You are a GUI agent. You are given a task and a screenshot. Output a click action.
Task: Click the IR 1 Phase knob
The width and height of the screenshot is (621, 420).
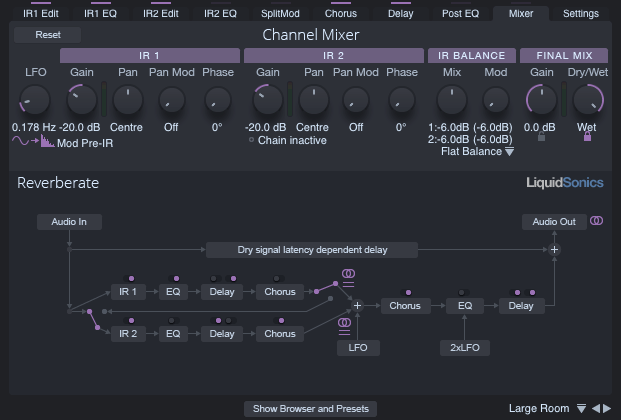pyautogui.click(x=218, y=100)
